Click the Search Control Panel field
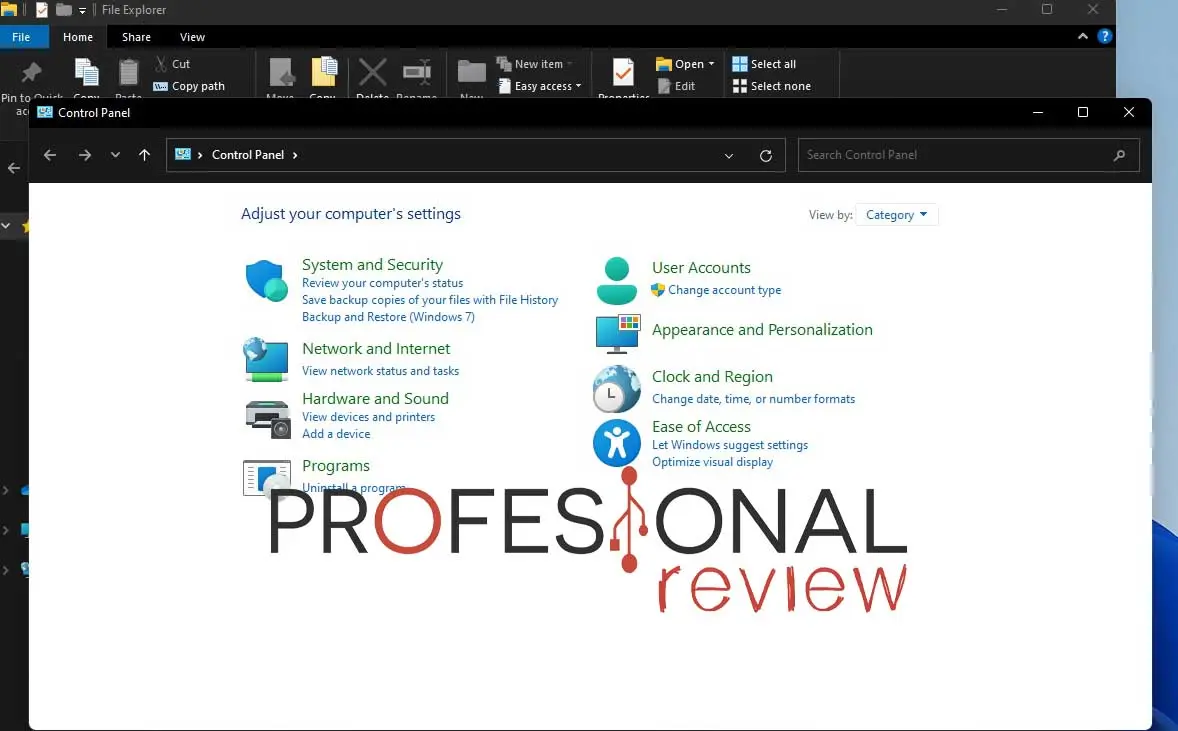This screenshot has width=1178, height=731. click(968, 156)
